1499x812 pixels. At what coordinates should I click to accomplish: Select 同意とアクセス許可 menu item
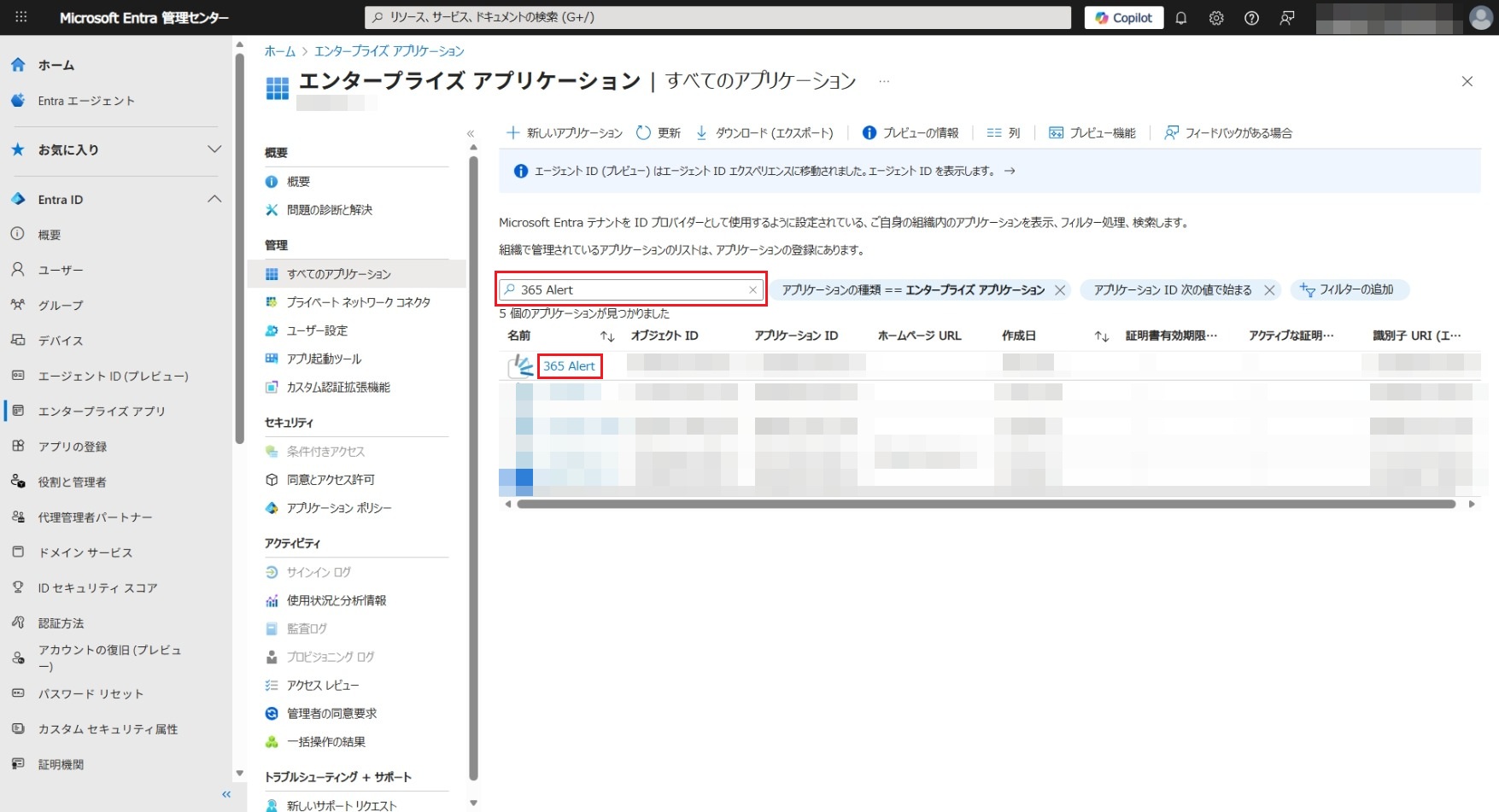[x=331, y=480]
